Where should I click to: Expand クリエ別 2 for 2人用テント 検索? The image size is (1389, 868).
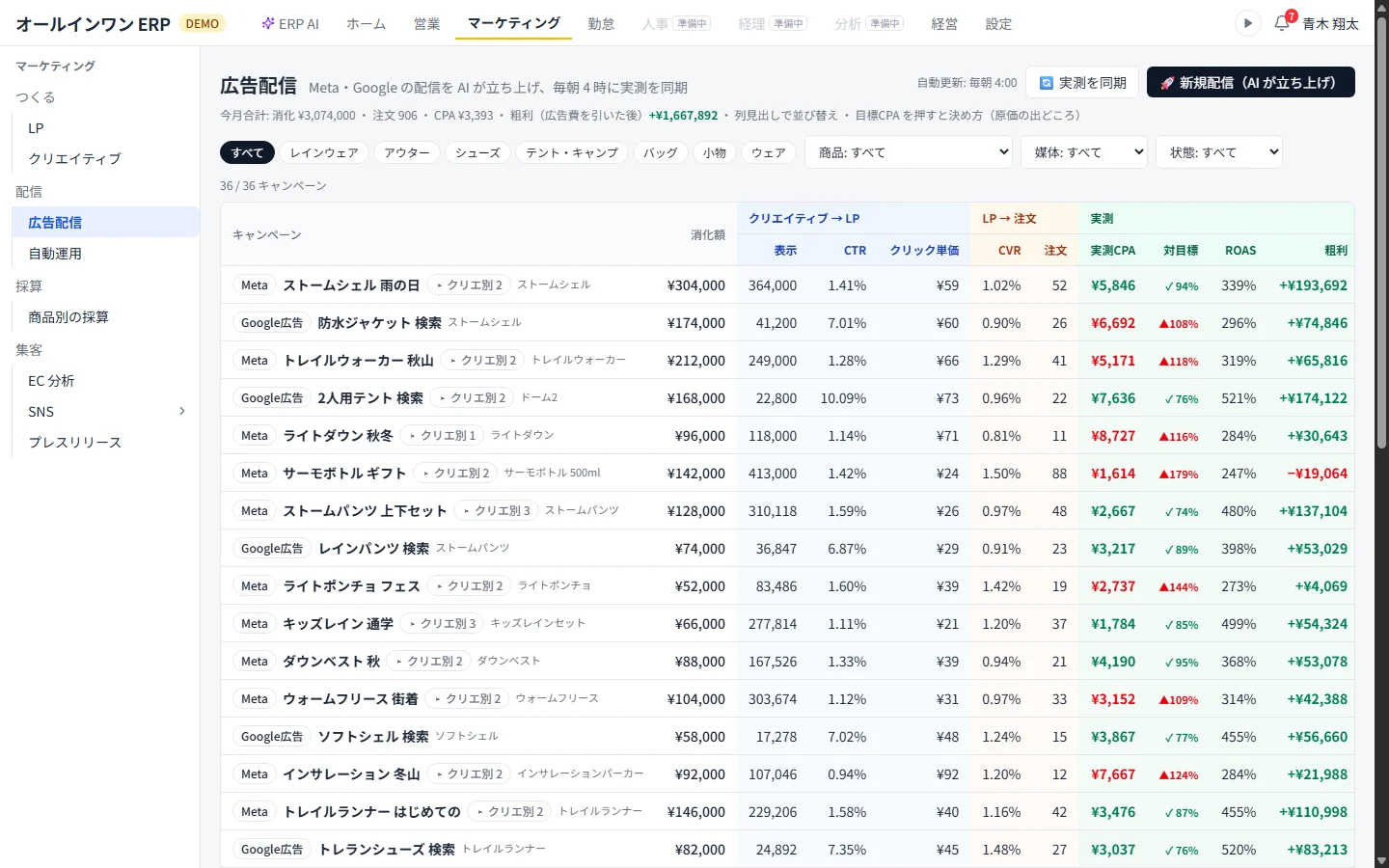pos(473,398)
